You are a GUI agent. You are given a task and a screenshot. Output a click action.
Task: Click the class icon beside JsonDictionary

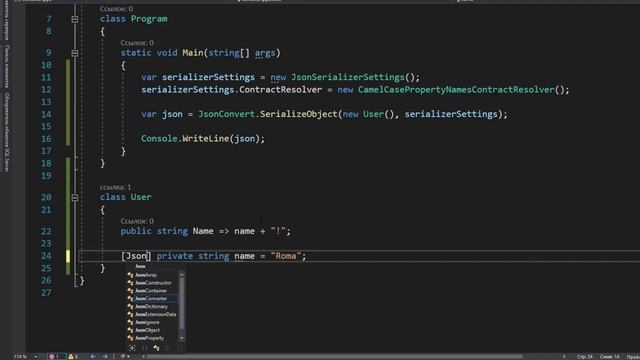click(x=130, y=307)
